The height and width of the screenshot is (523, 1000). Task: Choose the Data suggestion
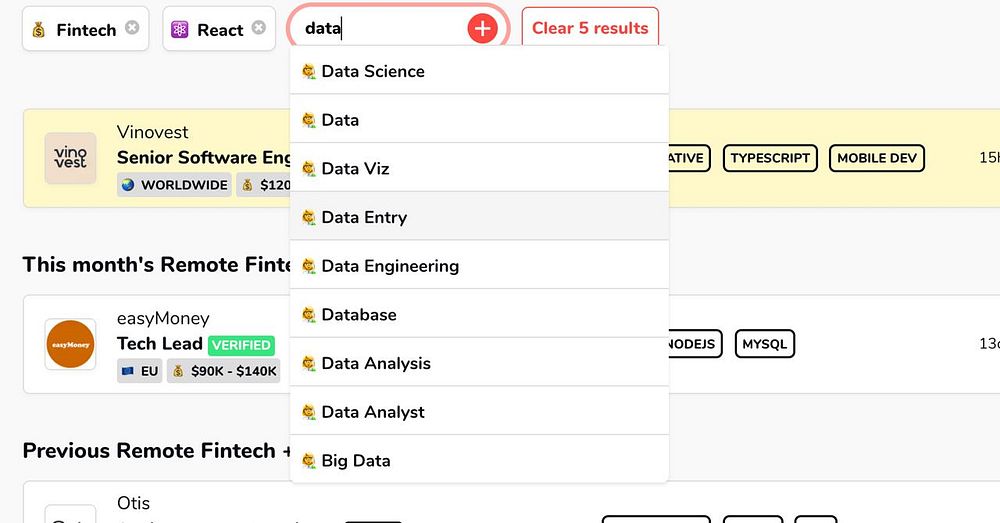click(340, 120)
